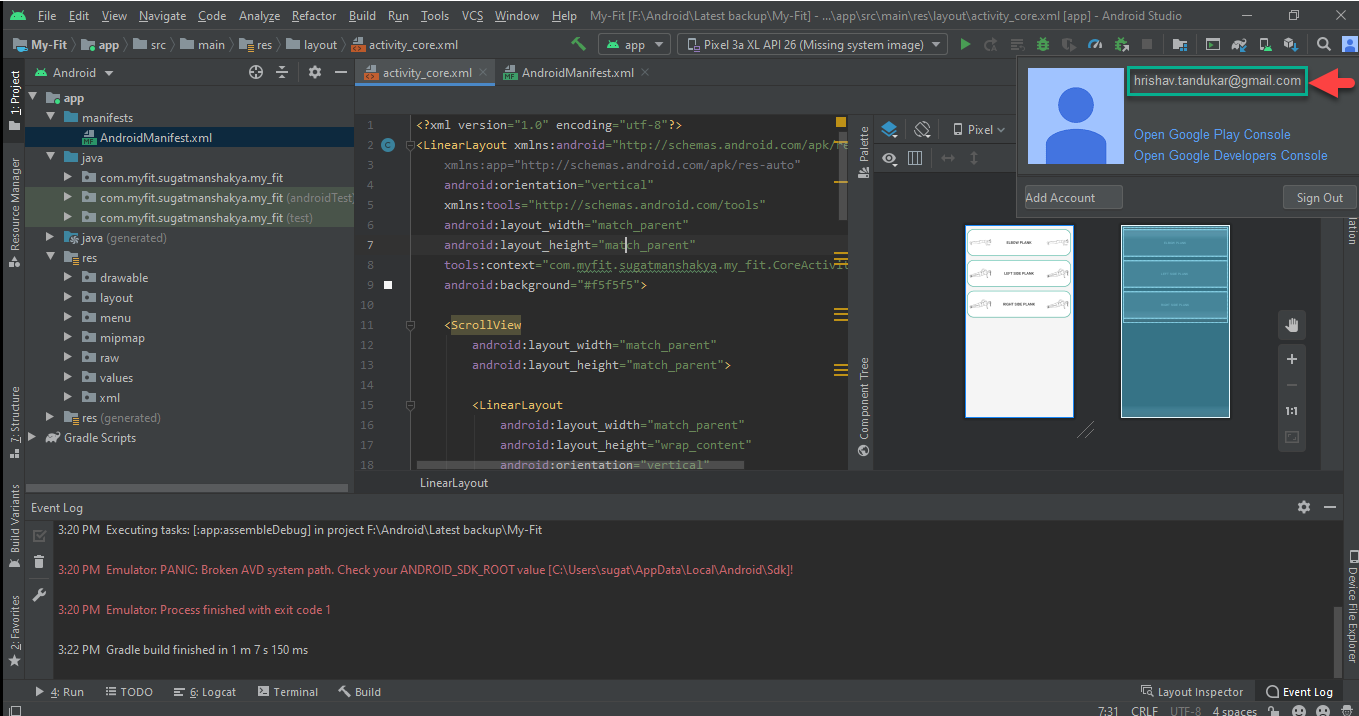The height and width of the screenshot is (716, 1359).
Task: Select the pan hand tool in the design view
Action: click(x=1291, y=324)
